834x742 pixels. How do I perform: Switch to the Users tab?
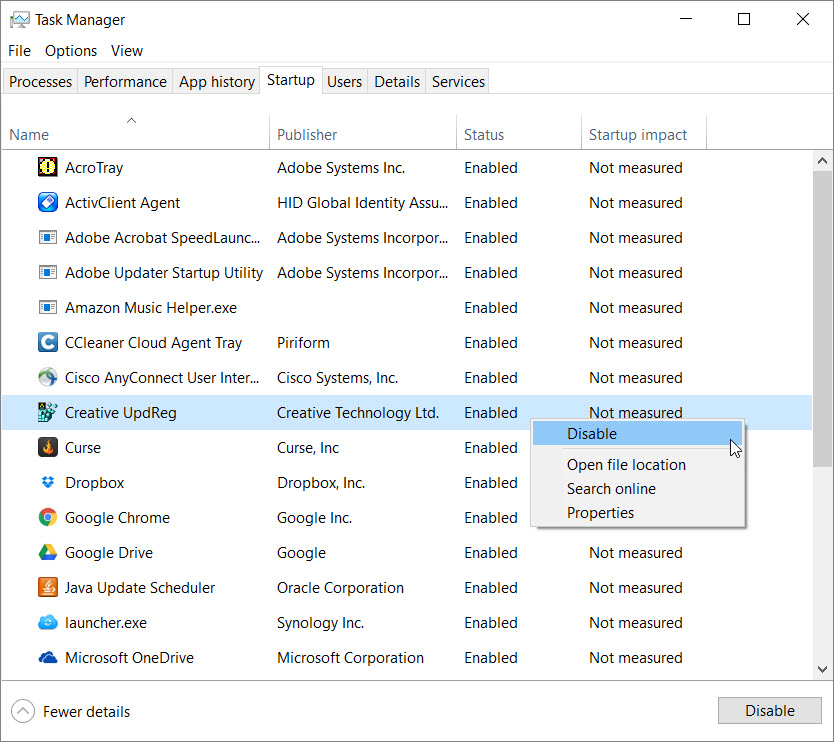pyautogui.click(x=344, y=81)
